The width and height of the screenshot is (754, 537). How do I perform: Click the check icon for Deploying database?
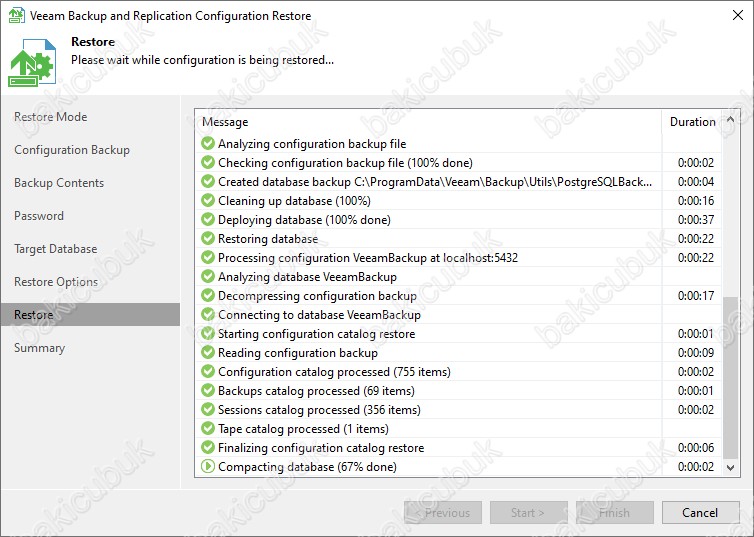[x=208, y=219]
